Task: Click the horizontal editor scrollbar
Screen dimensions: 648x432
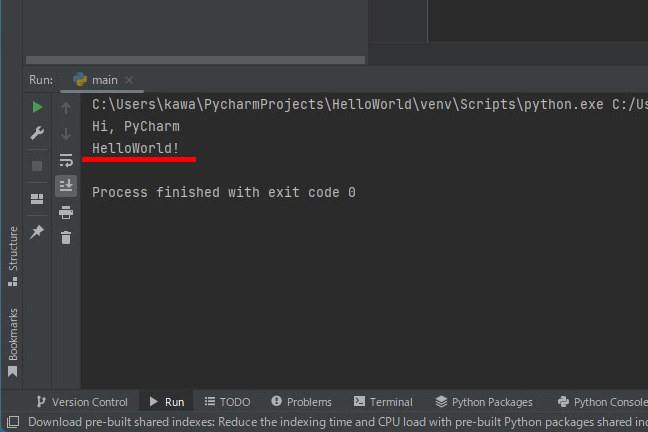Action: click(x=195, y=60)
